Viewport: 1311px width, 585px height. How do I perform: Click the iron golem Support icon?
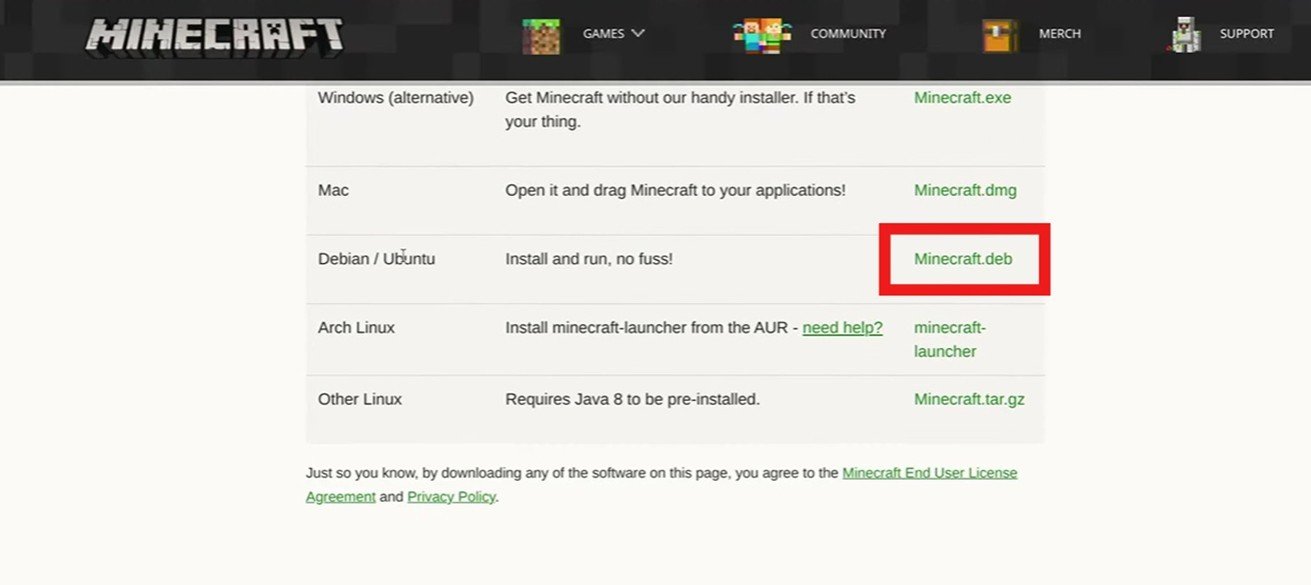coord(1186,35)
